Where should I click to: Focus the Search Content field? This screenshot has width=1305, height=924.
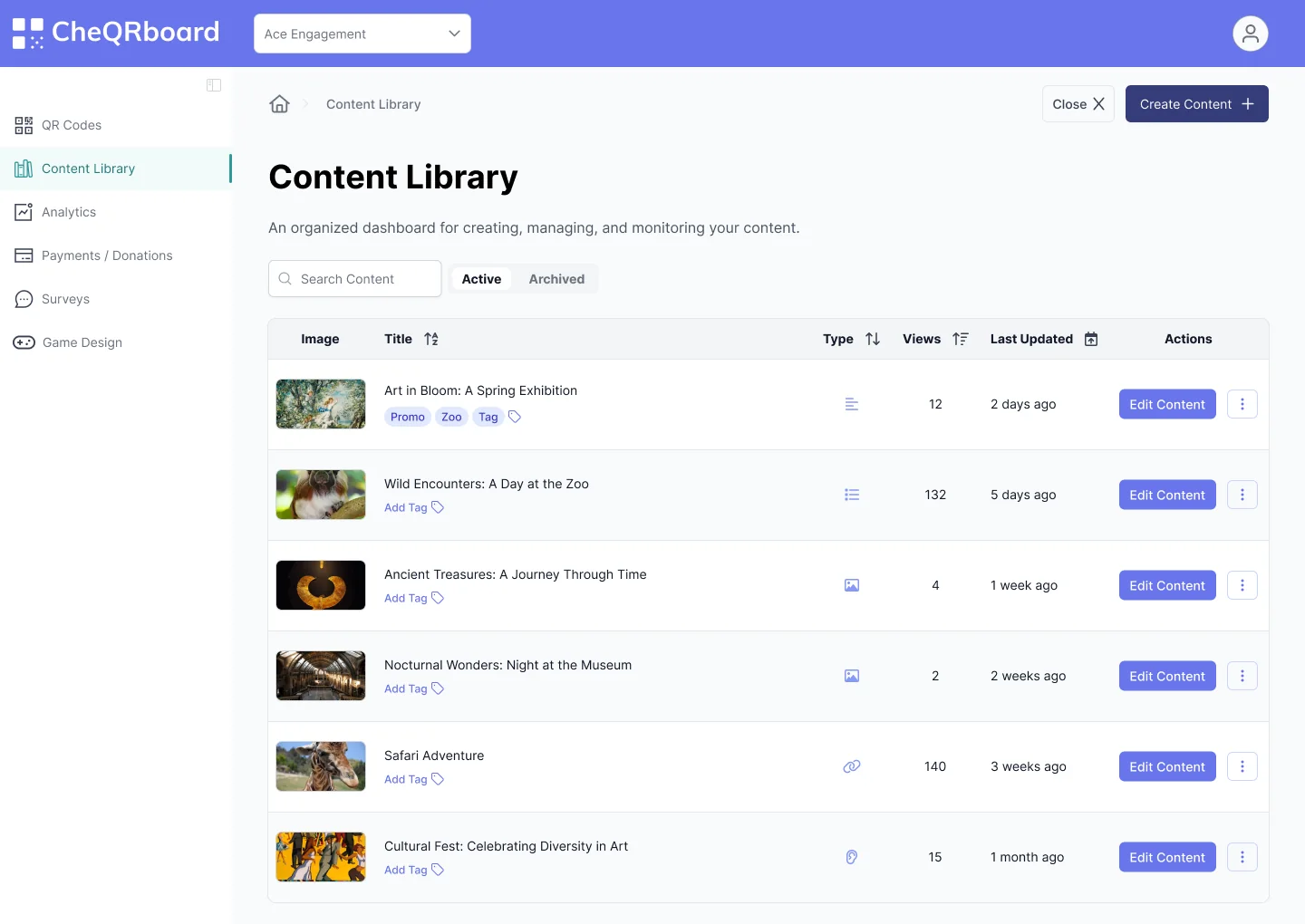355,279
